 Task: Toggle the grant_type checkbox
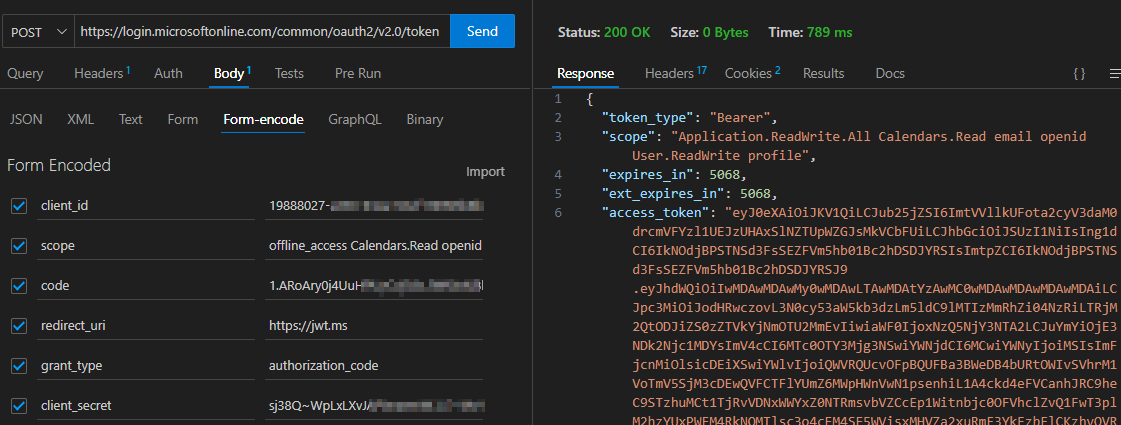[19, 366]
